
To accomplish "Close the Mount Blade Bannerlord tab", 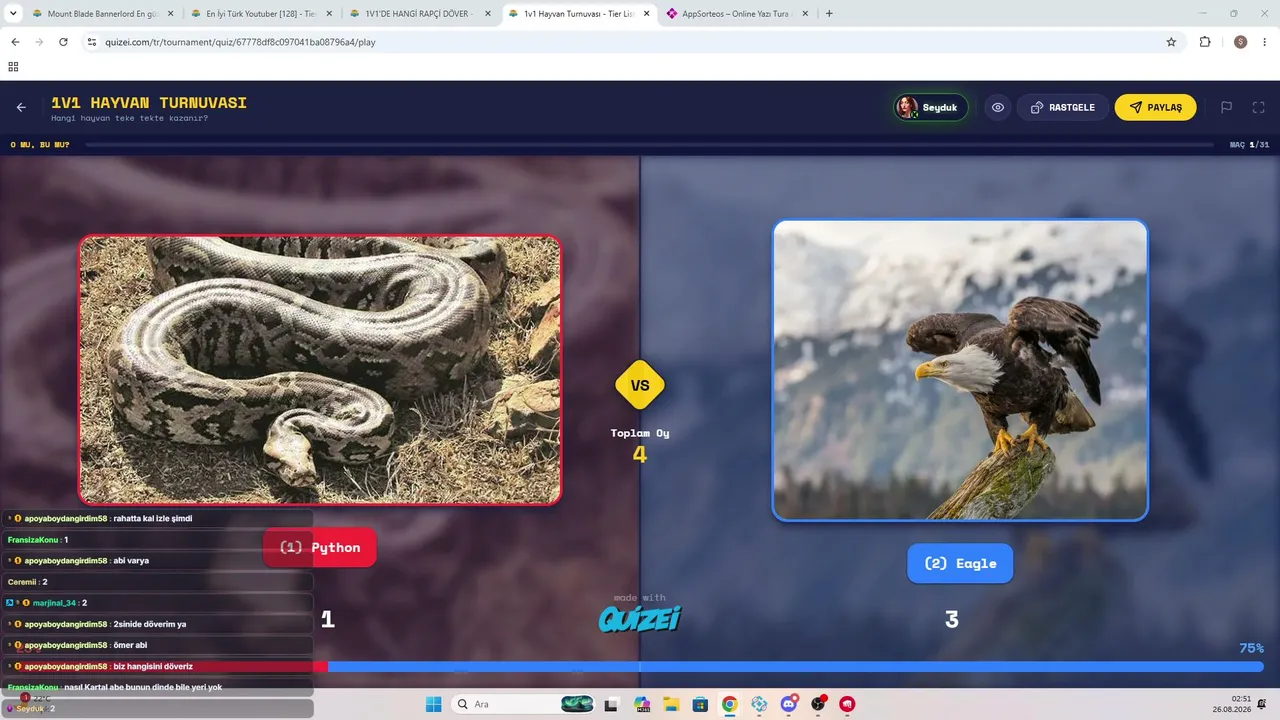I will pos(170,14).
